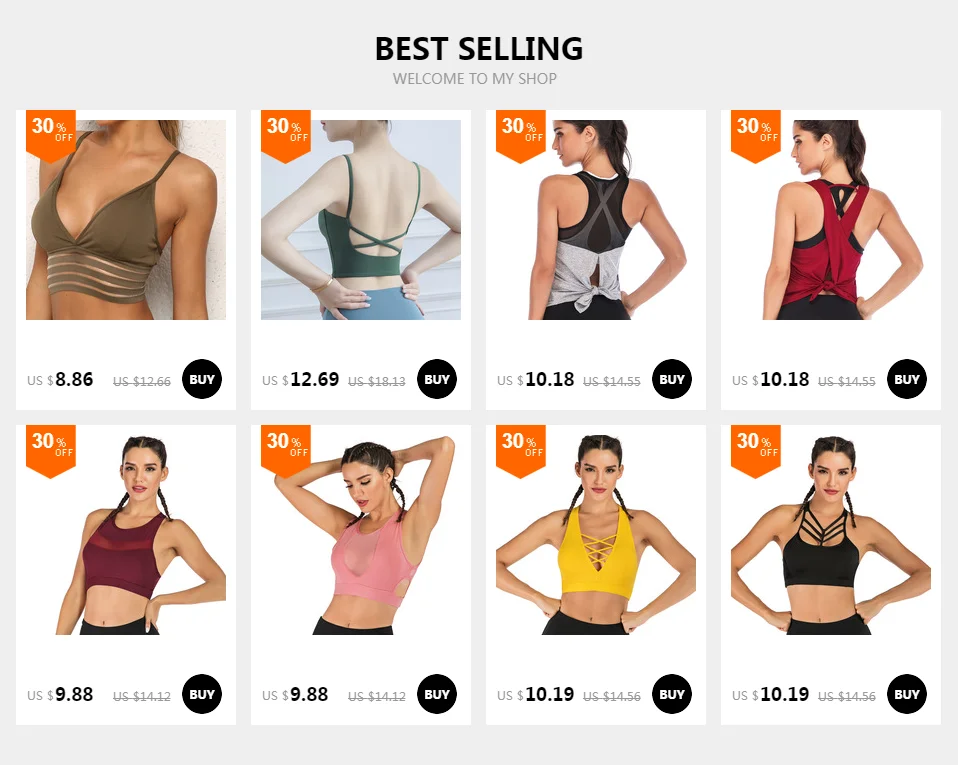View the red tie-back tank top image
The height and width of the screenshot is (765, 958).
coord(831,220)
